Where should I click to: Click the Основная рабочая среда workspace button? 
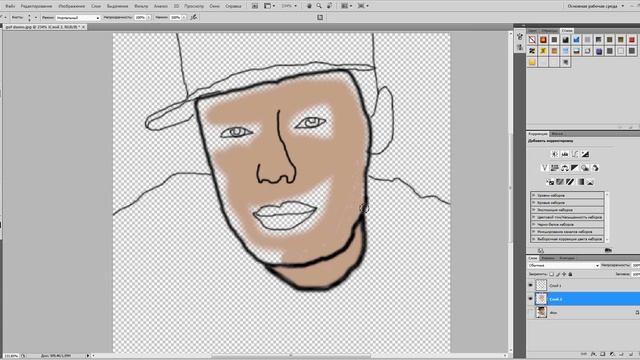click(596, 6)
